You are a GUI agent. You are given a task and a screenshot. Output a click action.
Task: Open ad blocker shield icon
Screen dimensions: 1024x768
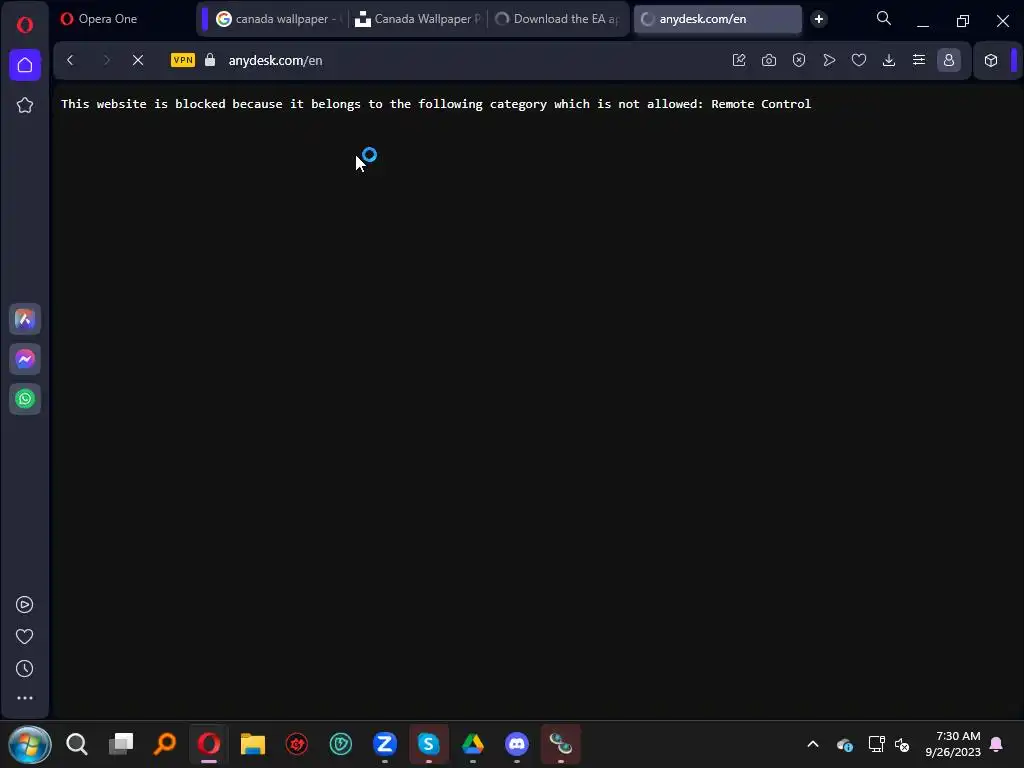[x=799, y=60]
